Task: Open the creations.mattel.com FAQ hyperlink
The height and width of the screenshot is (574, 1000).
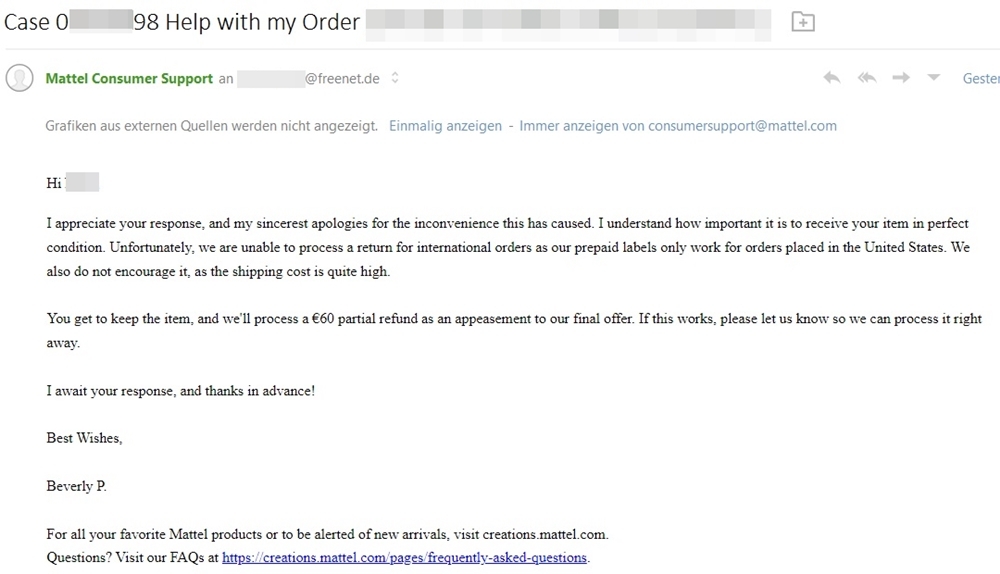Action: point(404,557)
